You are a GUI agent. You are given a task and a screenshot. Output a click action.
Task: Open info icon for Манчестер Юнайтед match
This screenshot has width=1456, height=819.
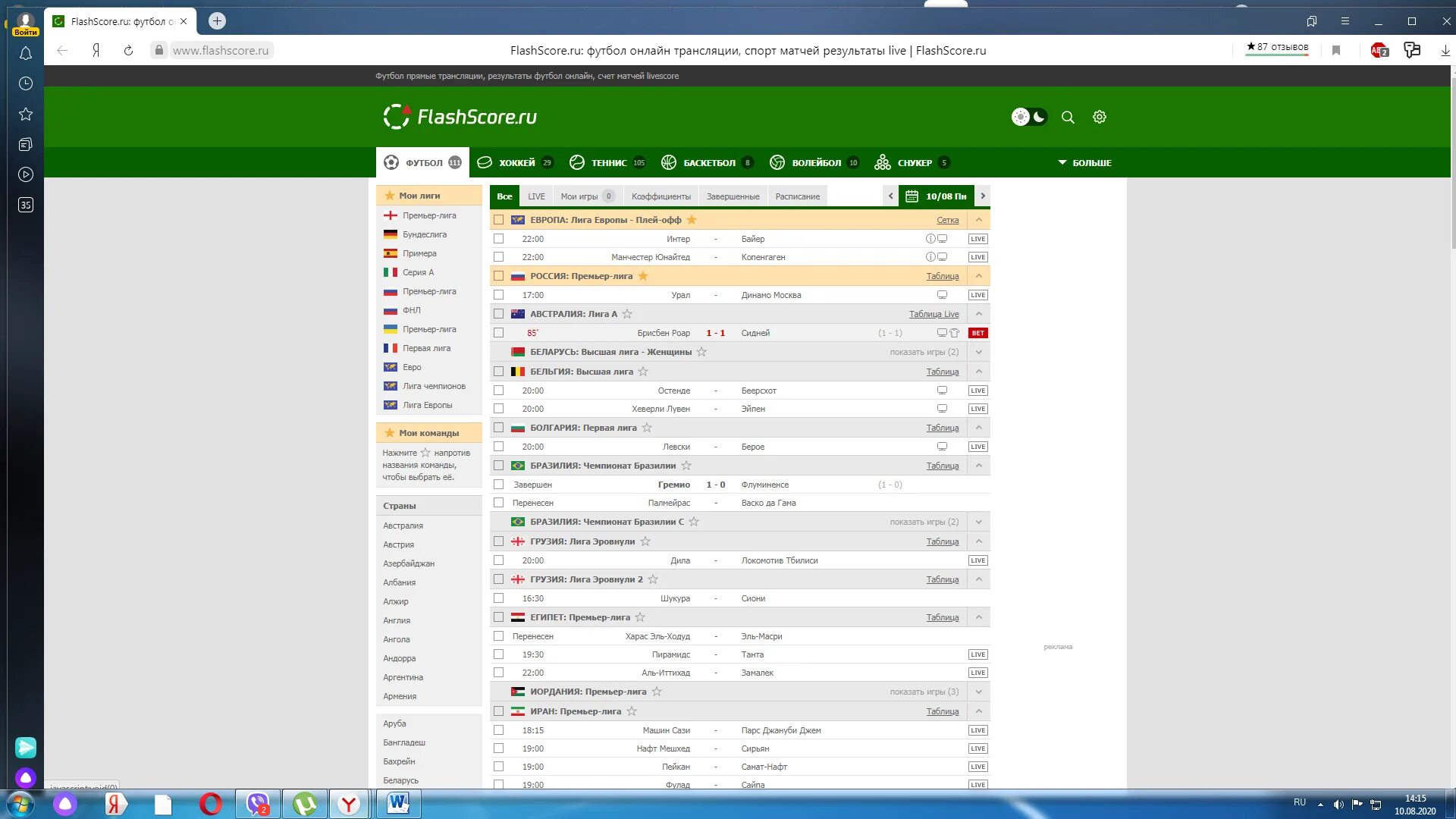(x=930, y=257)
